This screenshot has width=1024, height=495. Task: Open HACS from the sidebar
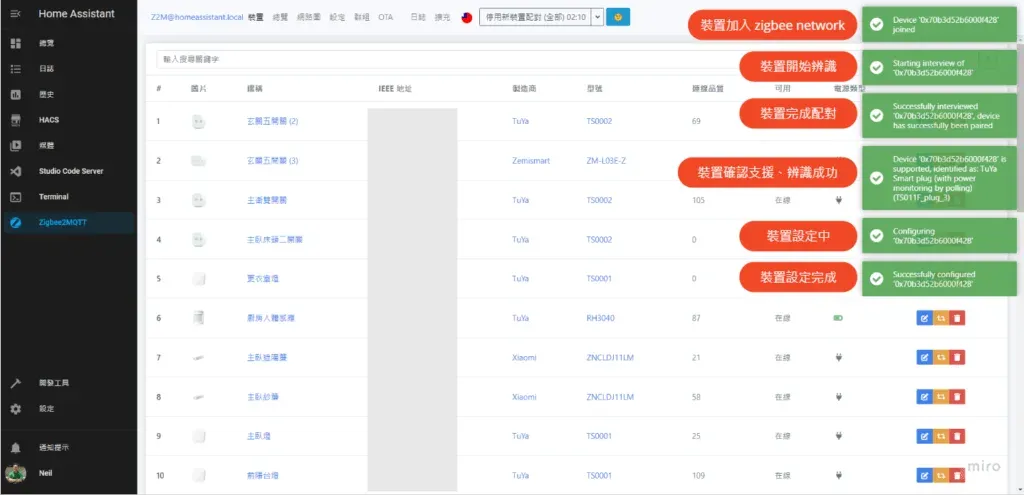(x=48, y=120)
